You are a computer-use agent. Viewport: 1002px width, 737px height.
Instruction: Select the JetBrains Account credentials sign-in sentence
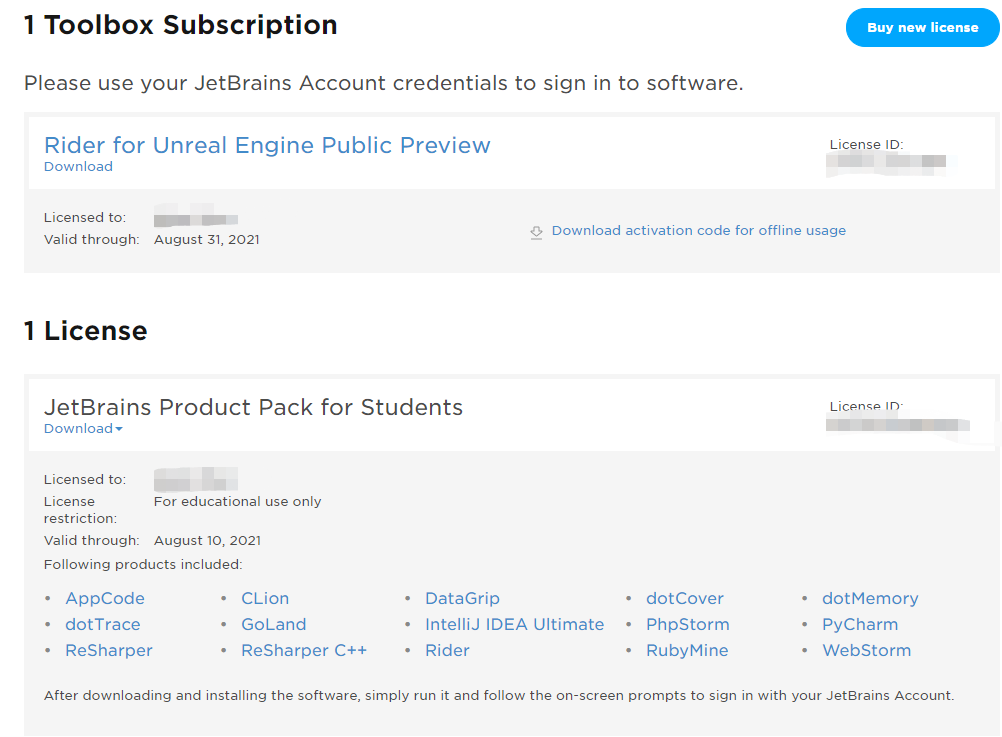pyautogui.click(x=383, y=84)
